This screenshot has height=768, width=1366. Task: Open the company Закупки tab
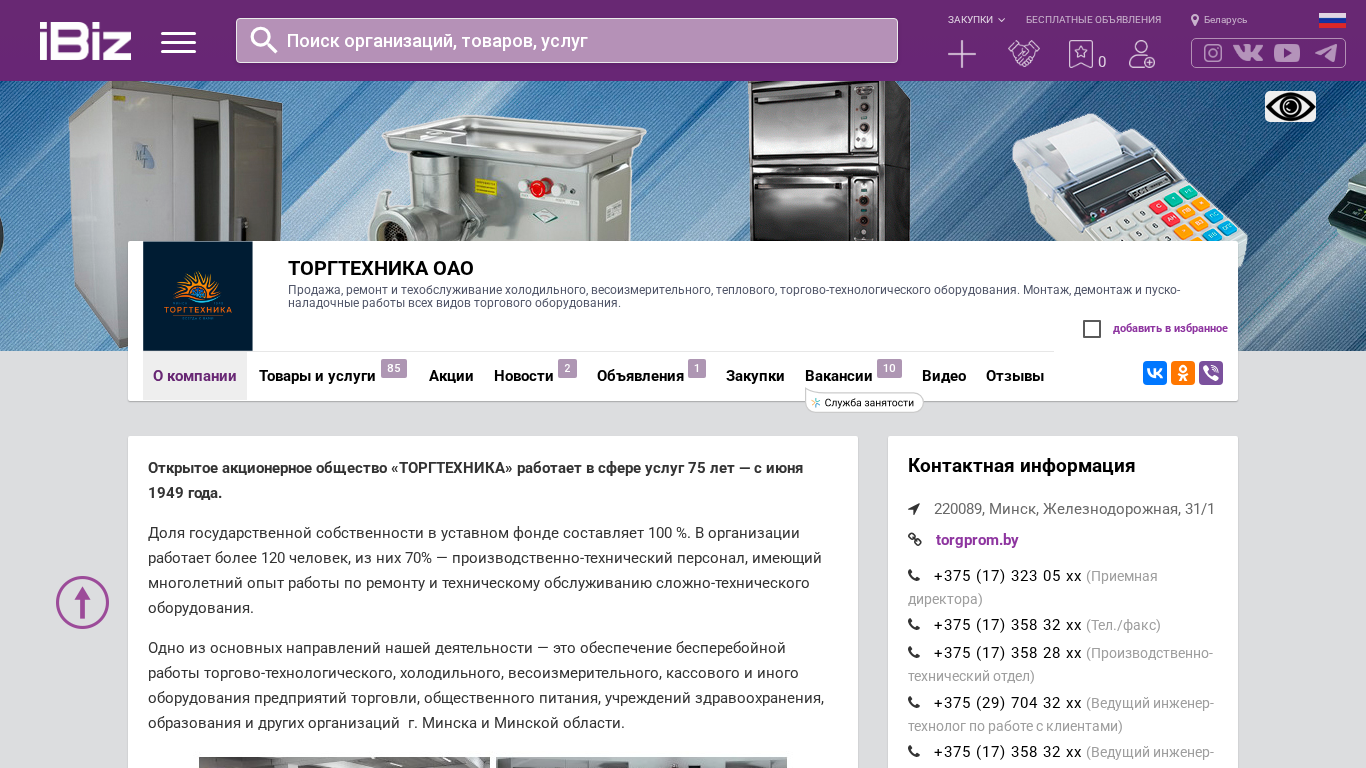point(755,376)
